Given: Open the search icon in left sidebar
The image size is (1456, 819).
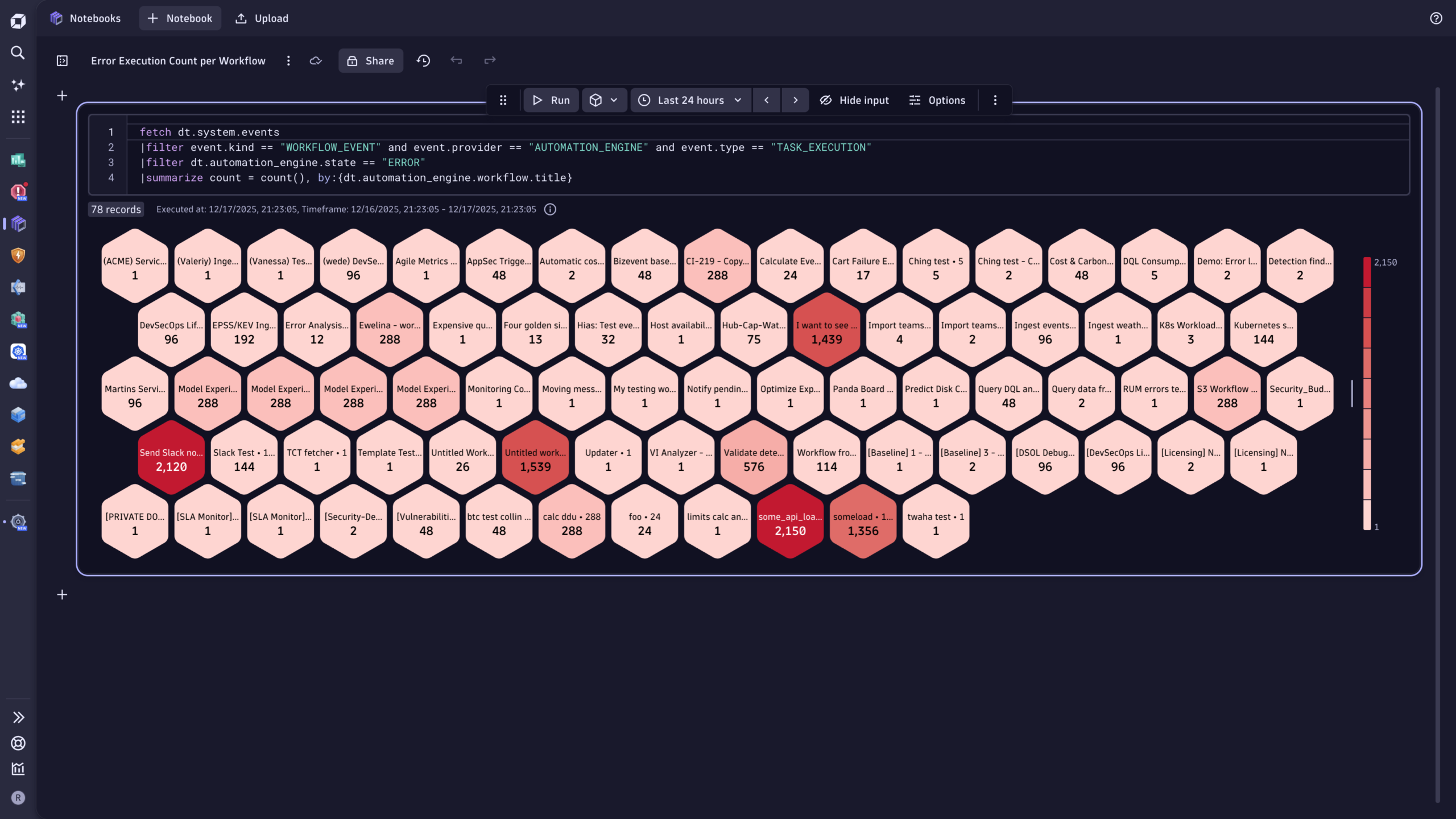Looking at the screenshot, I should click(18, 53).
